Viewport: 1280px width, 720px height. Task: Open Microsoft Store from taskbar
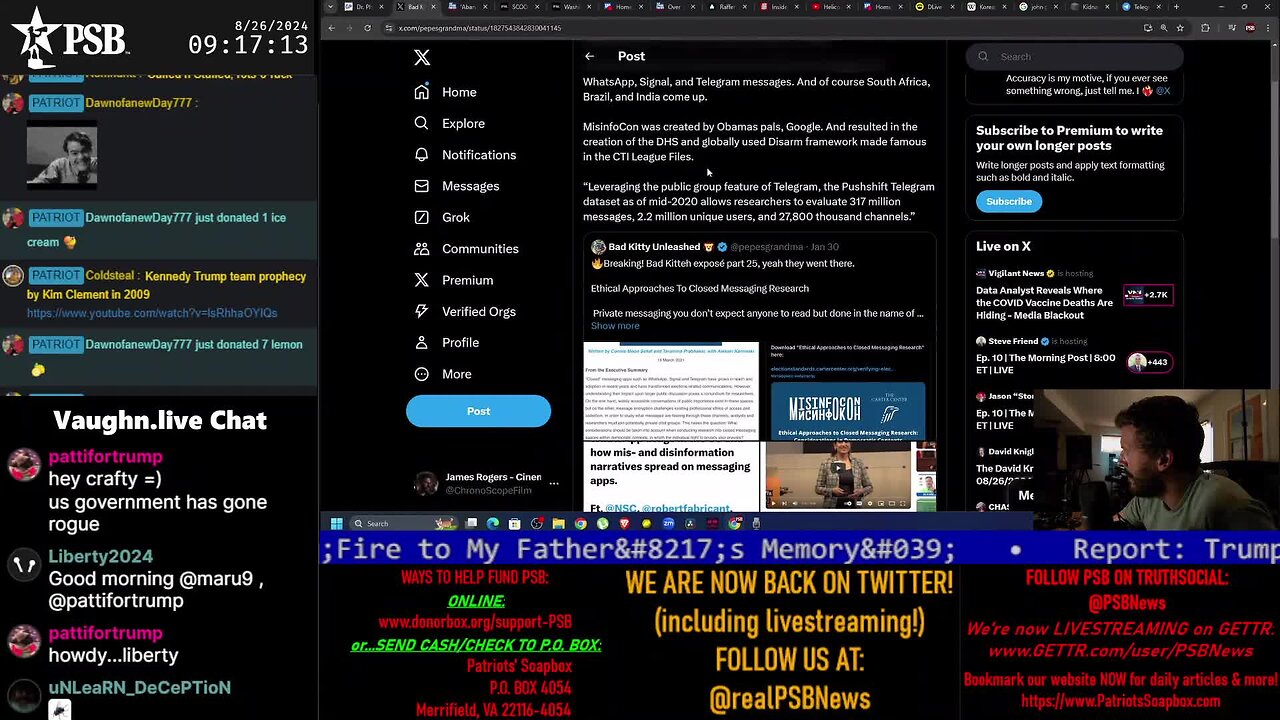pyautogui.click(x=514, y=523)
